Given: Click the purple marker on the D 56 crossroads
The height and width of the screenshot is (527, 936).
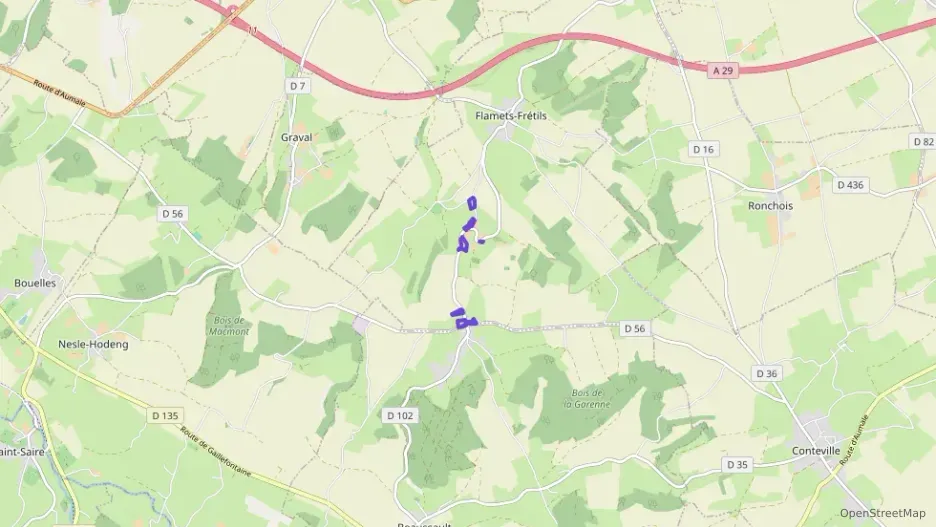Looking at the screenshot, I should 463,319.
